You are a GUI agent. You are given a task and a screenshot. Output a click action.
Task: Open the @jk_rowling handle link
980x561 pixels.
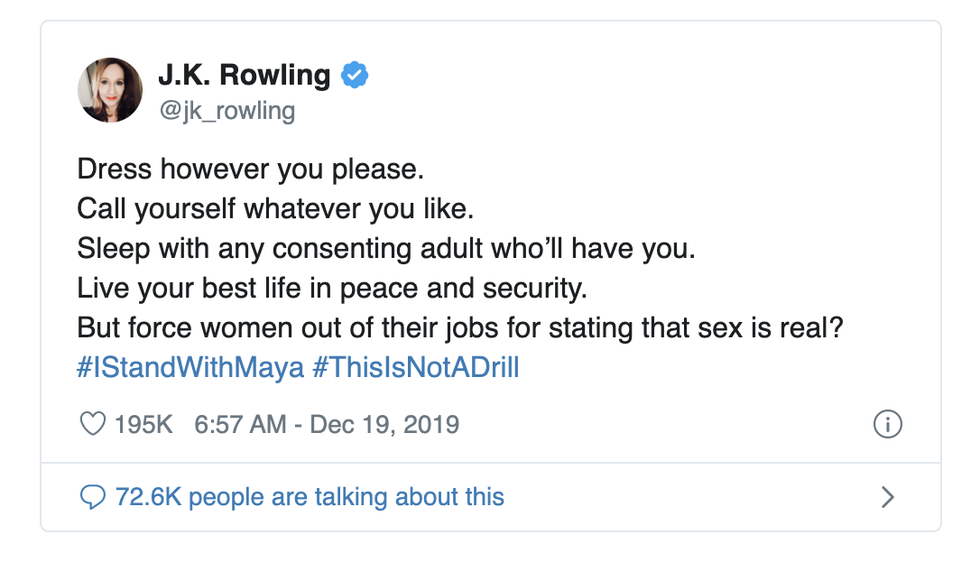click(226, 109)
